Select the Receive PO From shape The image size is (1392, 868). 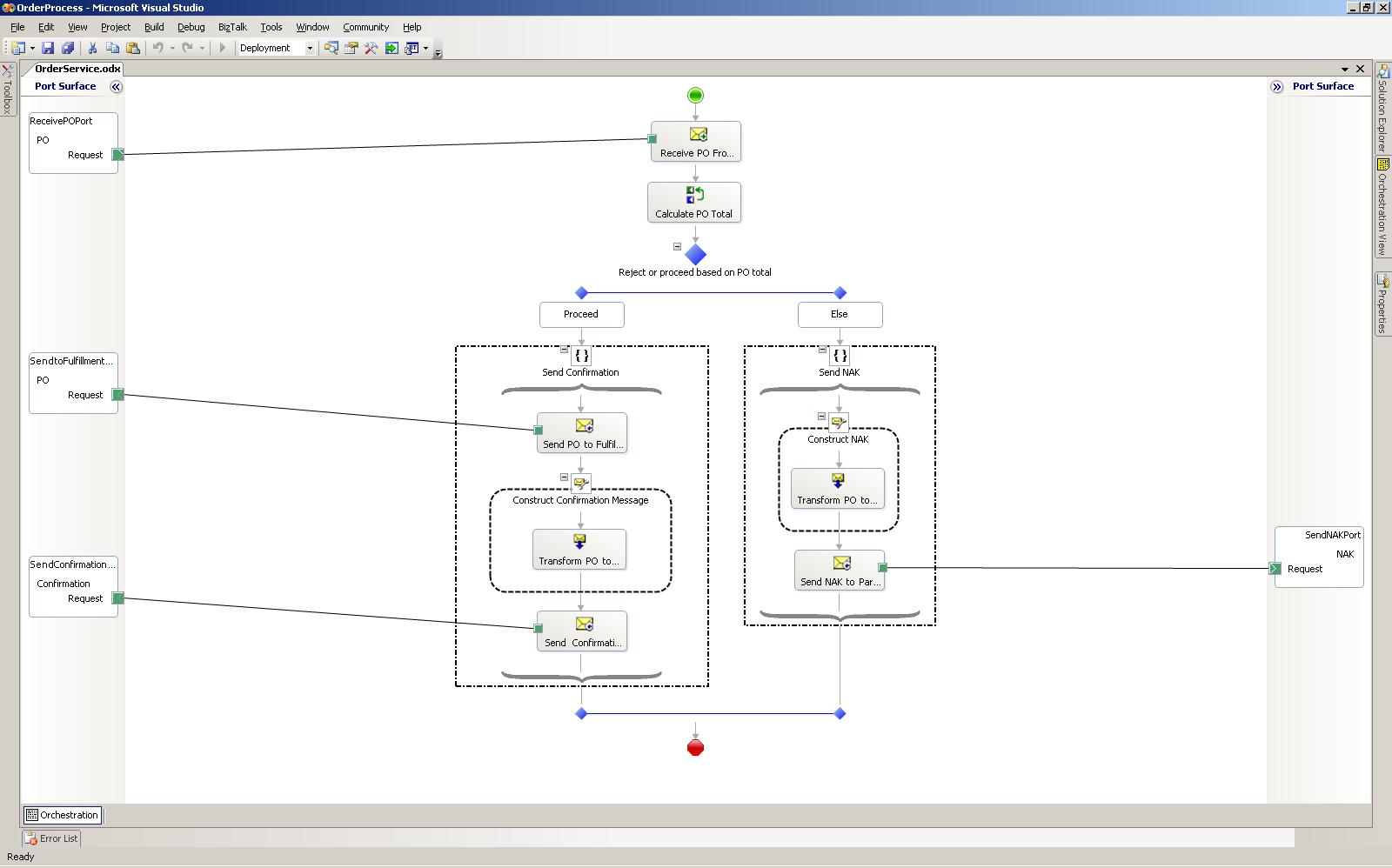696,142
